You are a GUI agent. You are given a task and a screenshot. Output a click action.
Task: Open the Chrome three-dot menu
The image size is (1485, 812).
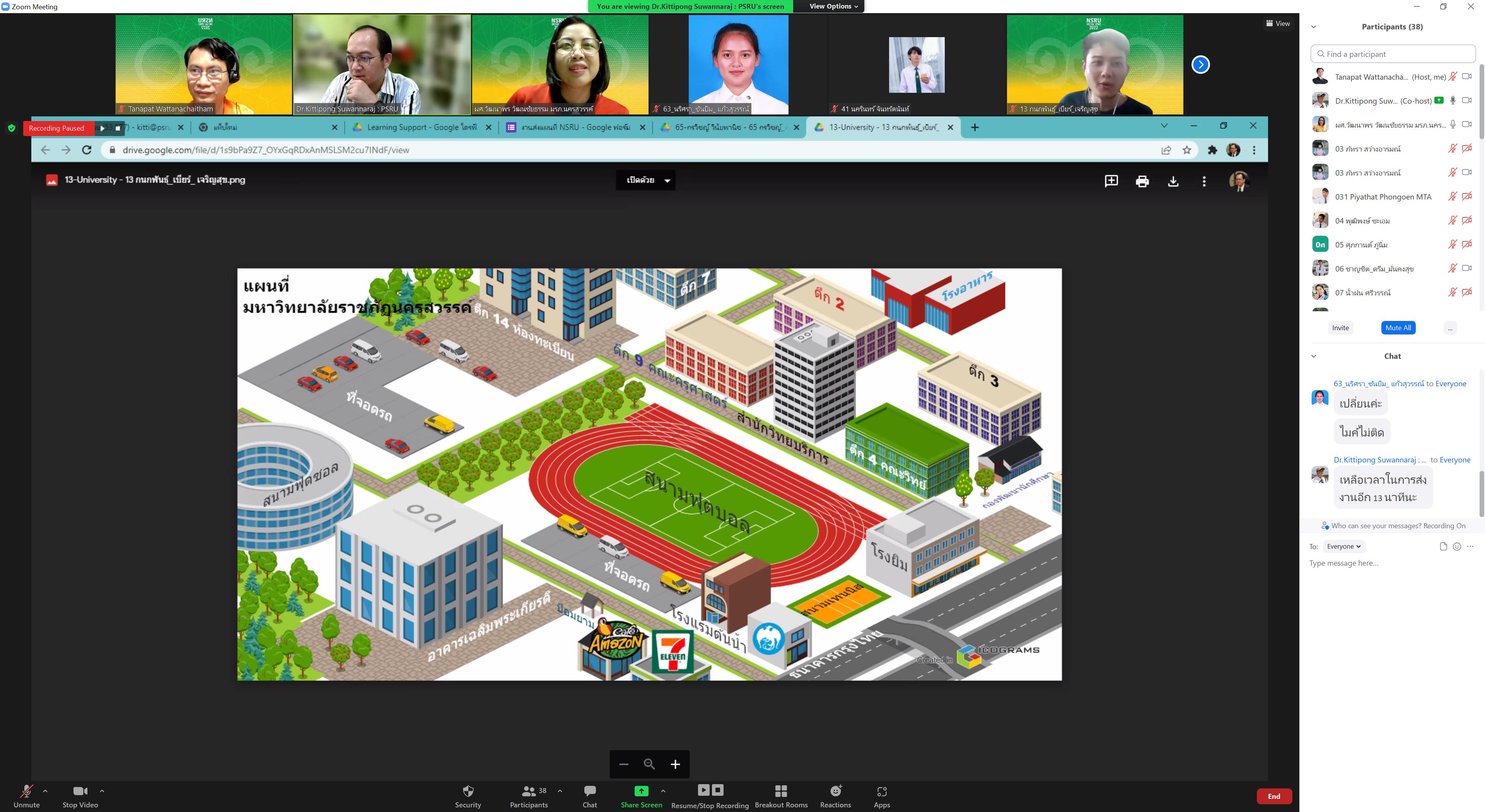tap(1254, 150)
